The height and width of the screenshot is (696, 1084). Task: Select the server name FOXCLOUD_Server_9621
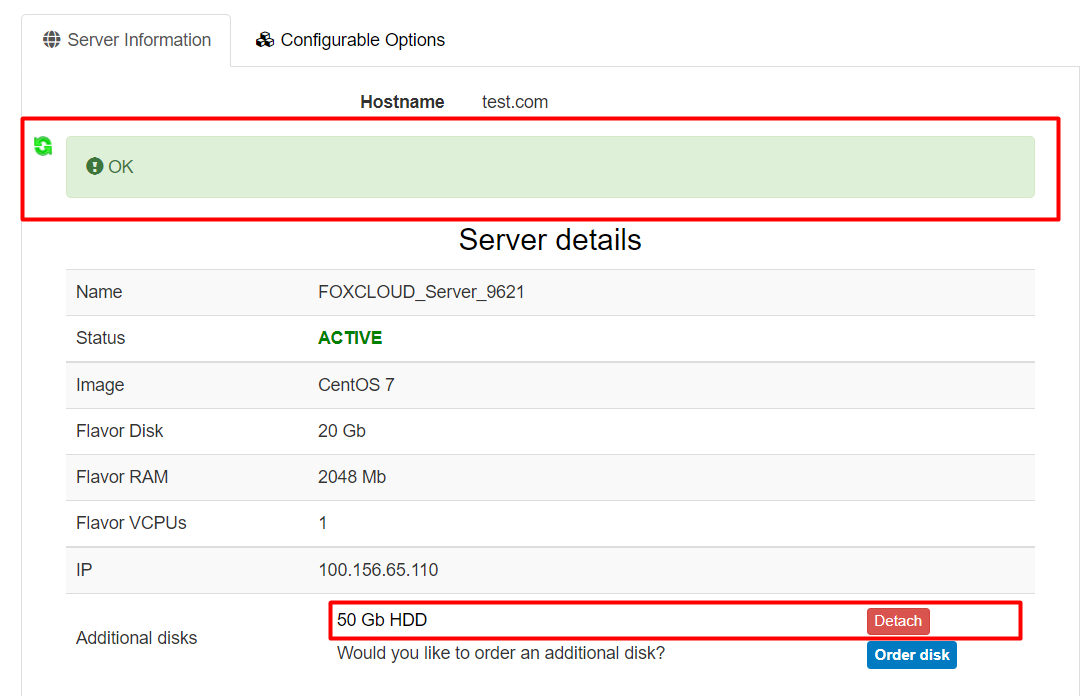tap(421, 292)
